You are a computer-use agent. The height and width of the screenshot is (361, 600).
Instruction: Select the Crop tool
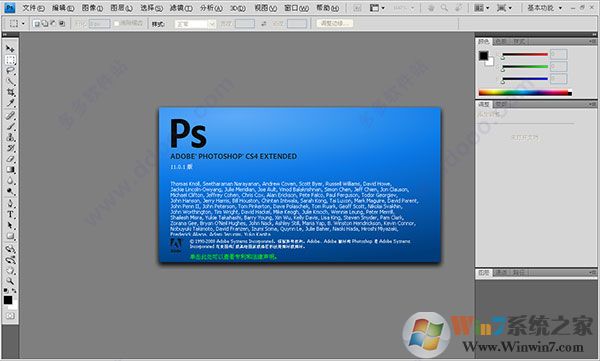[x=10, y=92]
